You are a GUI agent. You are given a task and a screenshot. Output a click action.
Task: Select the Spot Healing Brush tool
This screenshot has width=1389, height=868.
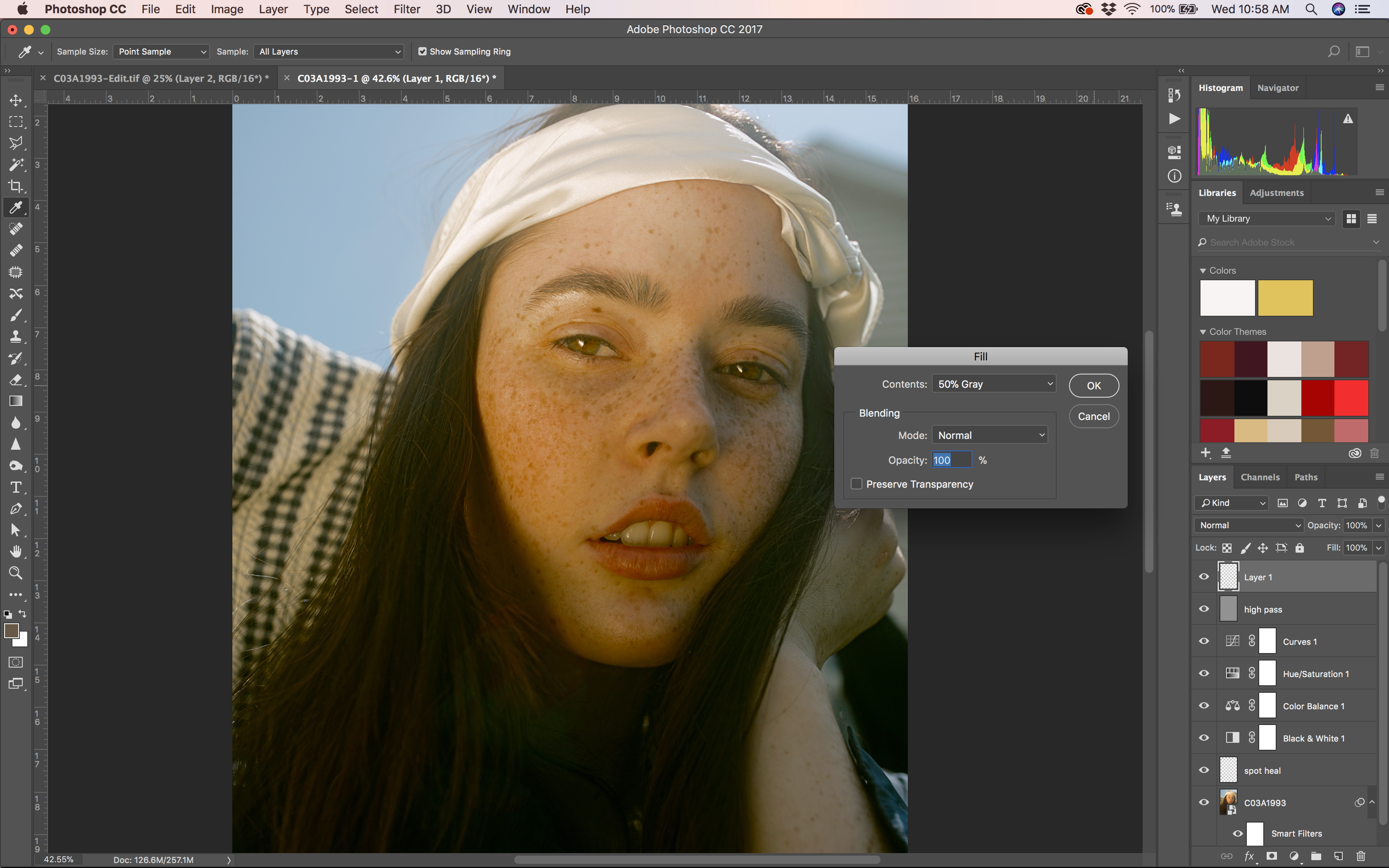click(16, 229)
